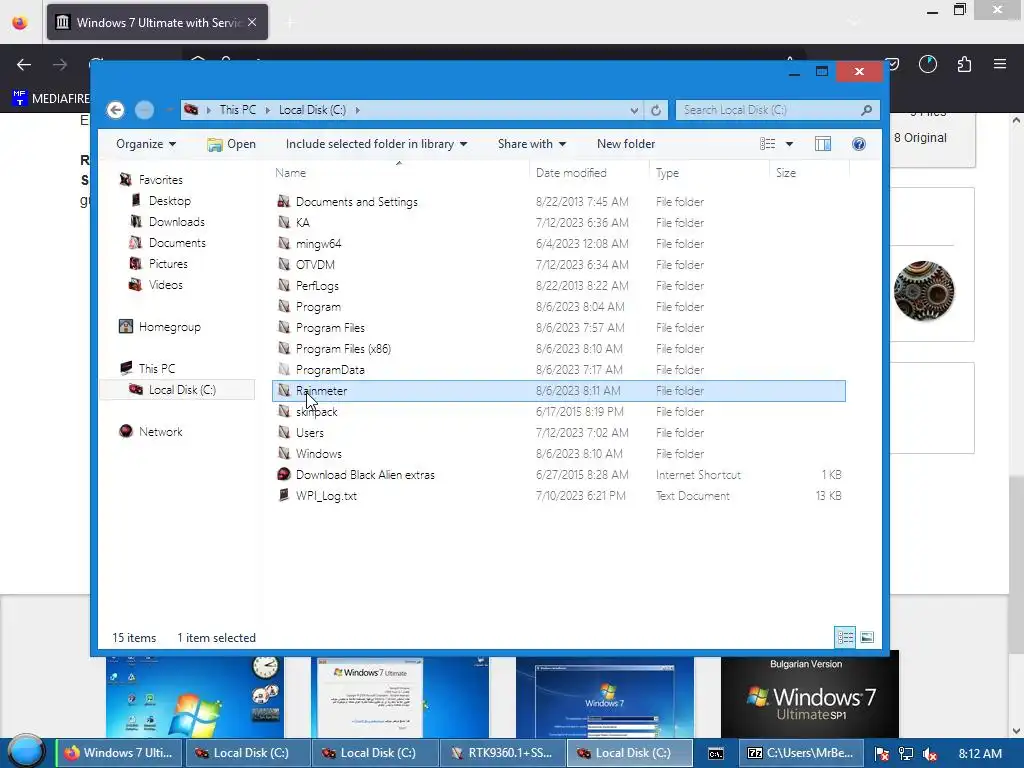This screenshot has height=768, width=1024.
Task: Expand Include selected folder in library menu
Action: tap(376, 144)
